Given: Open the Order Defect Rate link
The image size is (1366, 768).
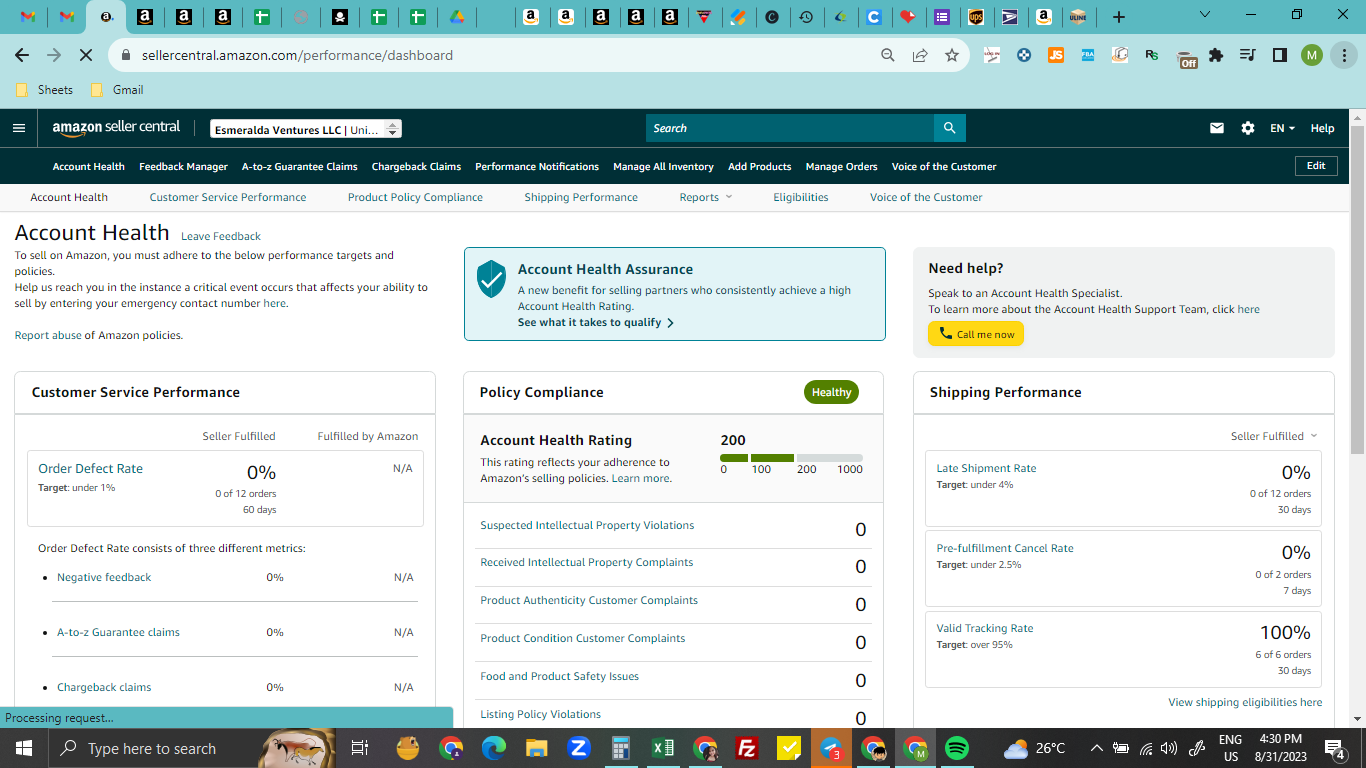Looking at the screenshot, I should [x=90, y=468].
